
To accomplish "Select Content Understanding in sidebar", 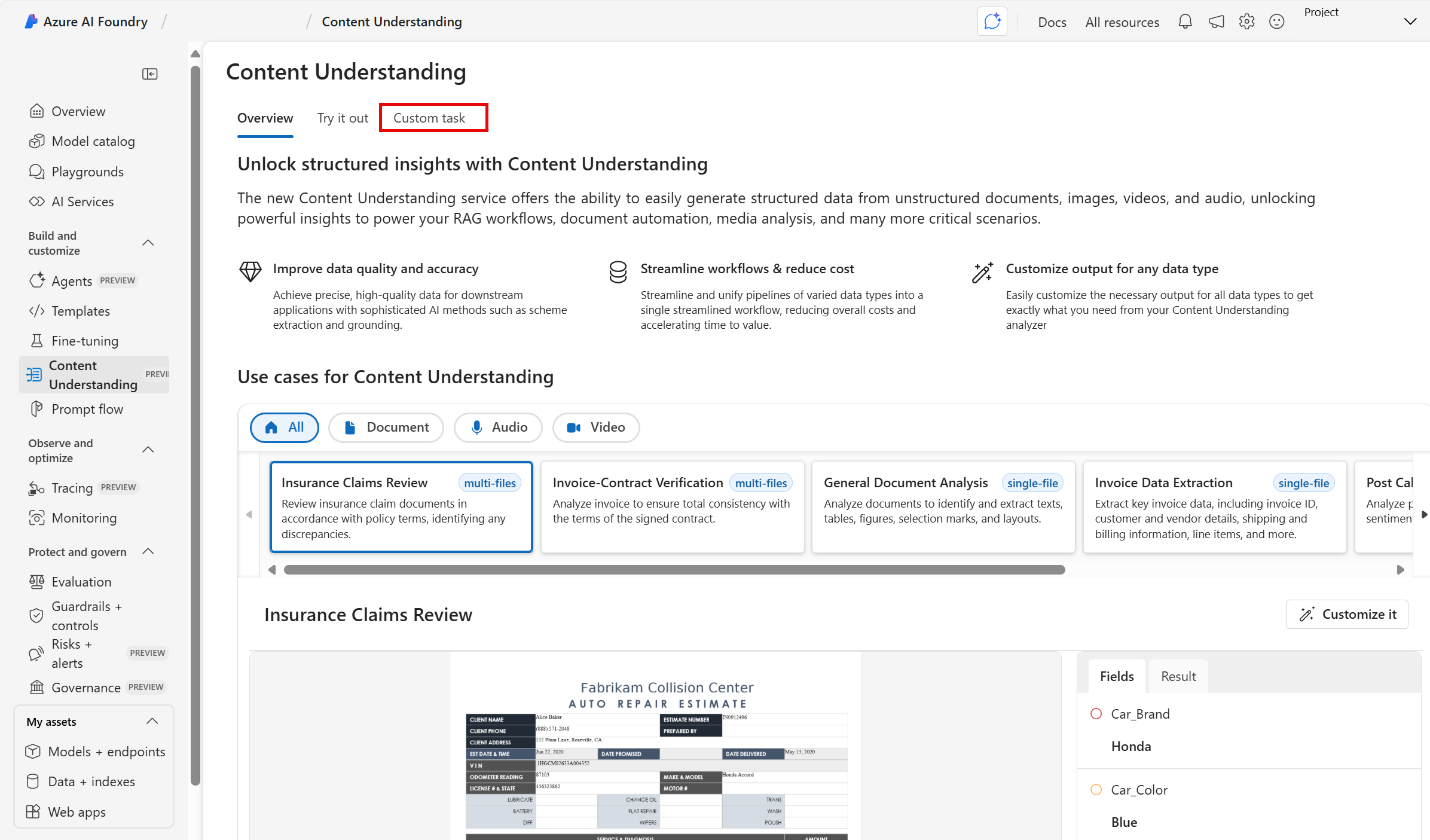I will 94,375.
